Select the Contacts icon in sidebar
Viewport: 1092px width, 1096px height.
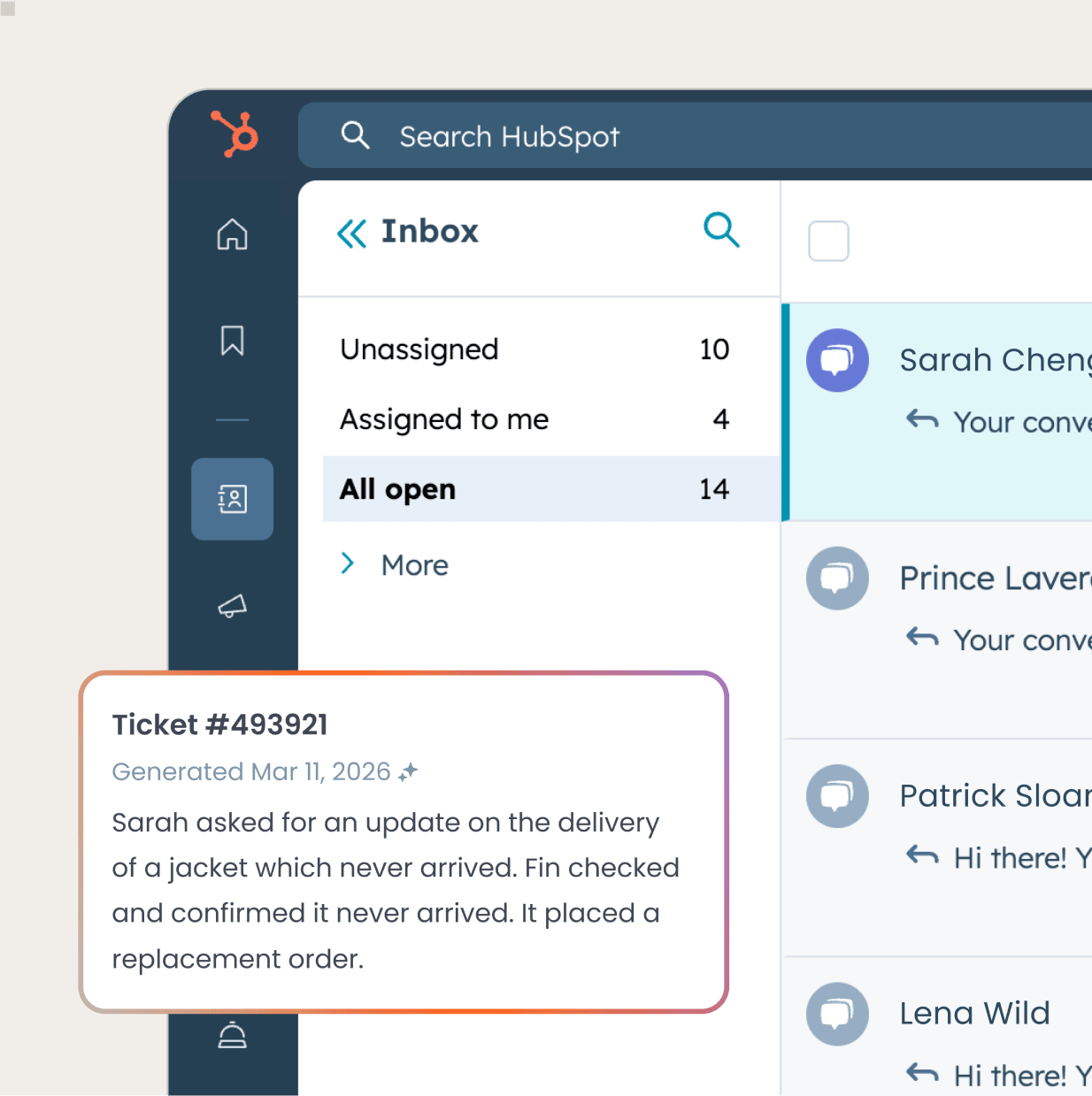(x=233, y=499)
